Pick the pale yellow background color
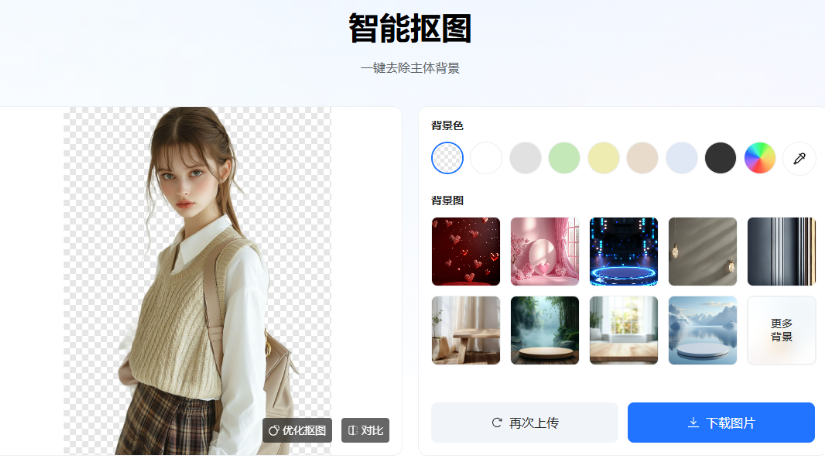 pos(603,158)
